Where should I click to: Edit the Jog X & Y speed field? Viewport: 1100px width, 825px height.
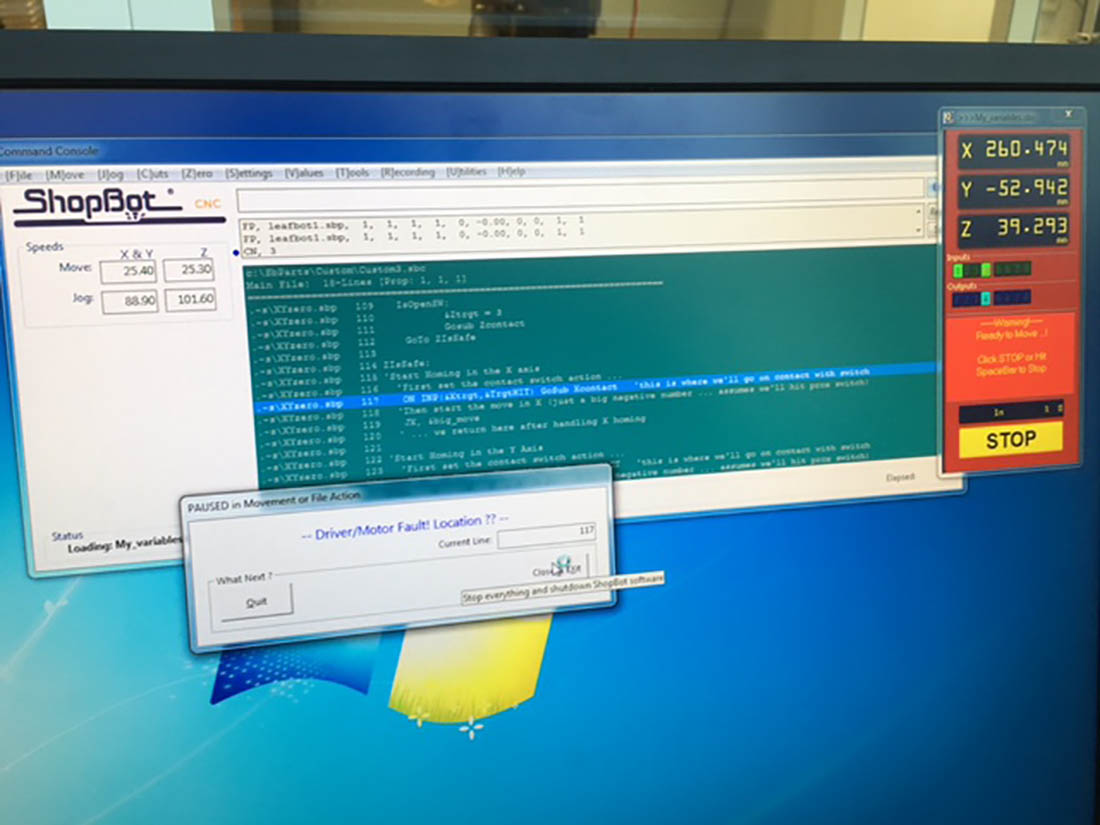[130, 302]
